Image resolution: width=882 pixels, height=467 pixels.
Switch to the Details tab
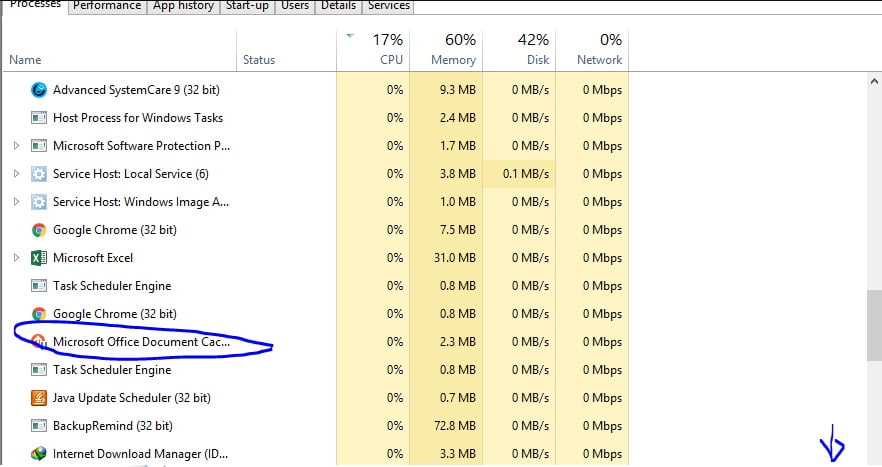[x=339, y=6]
